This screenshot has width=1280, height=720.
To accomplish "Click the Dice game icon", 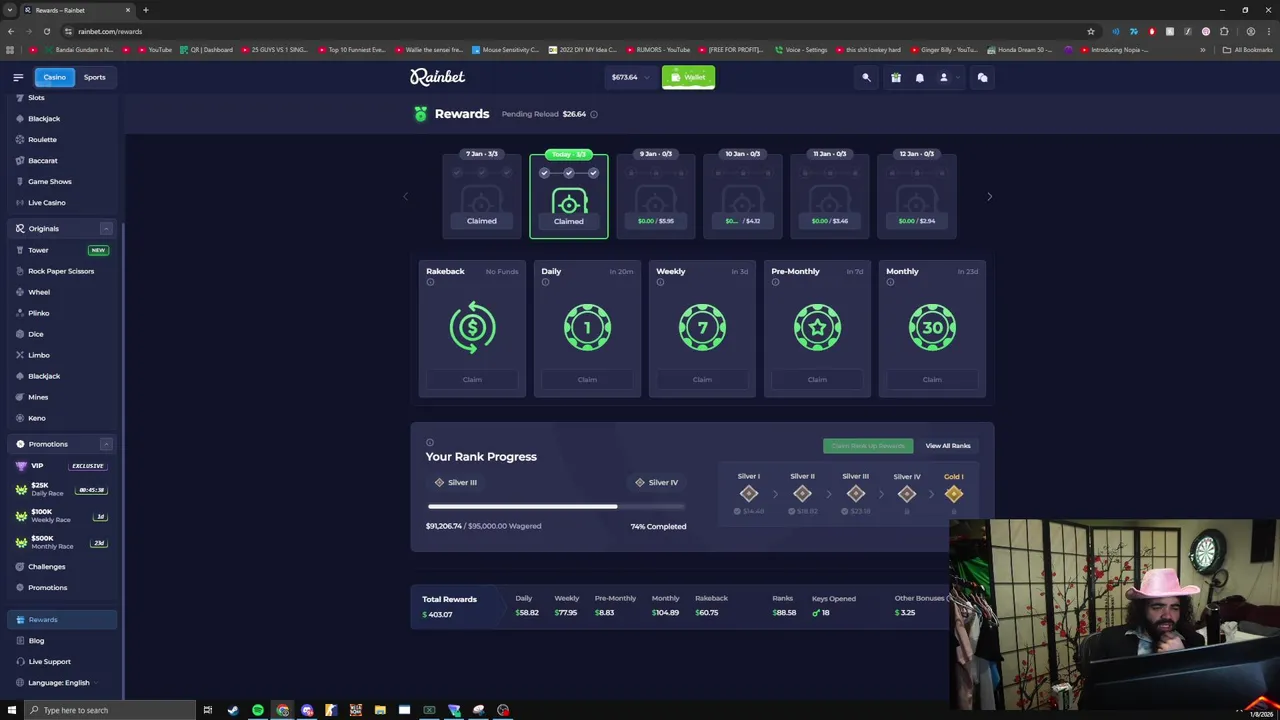I will coord(20,334).
